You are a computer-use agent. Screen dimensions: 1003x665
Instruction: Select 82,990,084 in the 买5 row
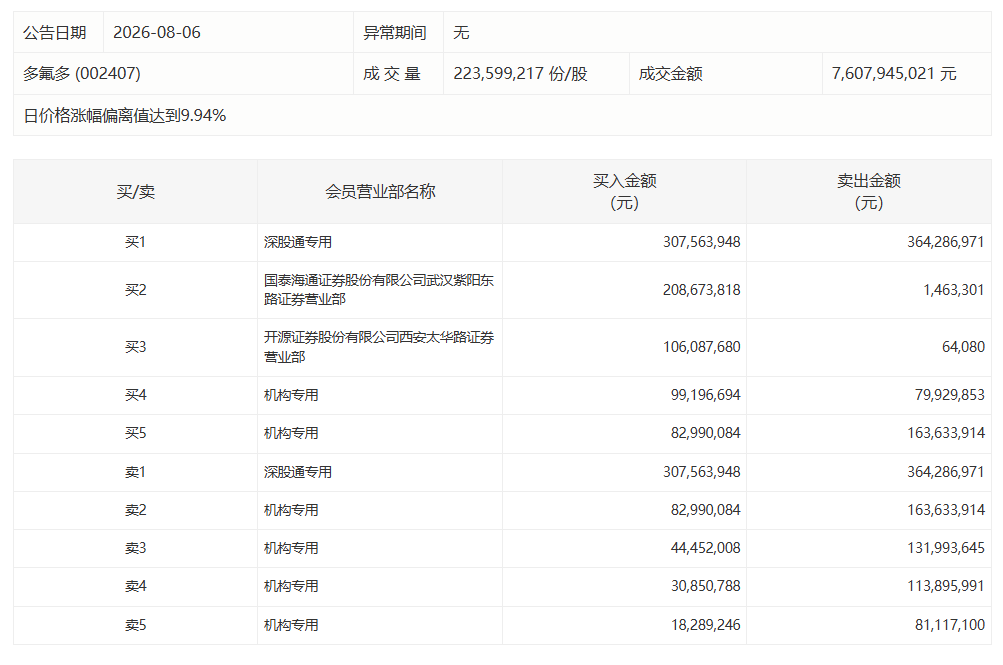click(x=706, y=434)
